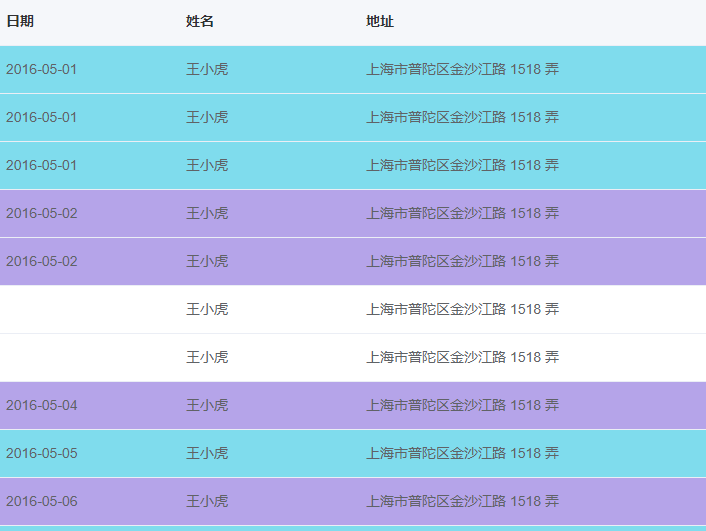The height and width of the screenshot is (531, 706).
Task: Click the address in the first 2016-05-01 row
Action: point(462,69)
